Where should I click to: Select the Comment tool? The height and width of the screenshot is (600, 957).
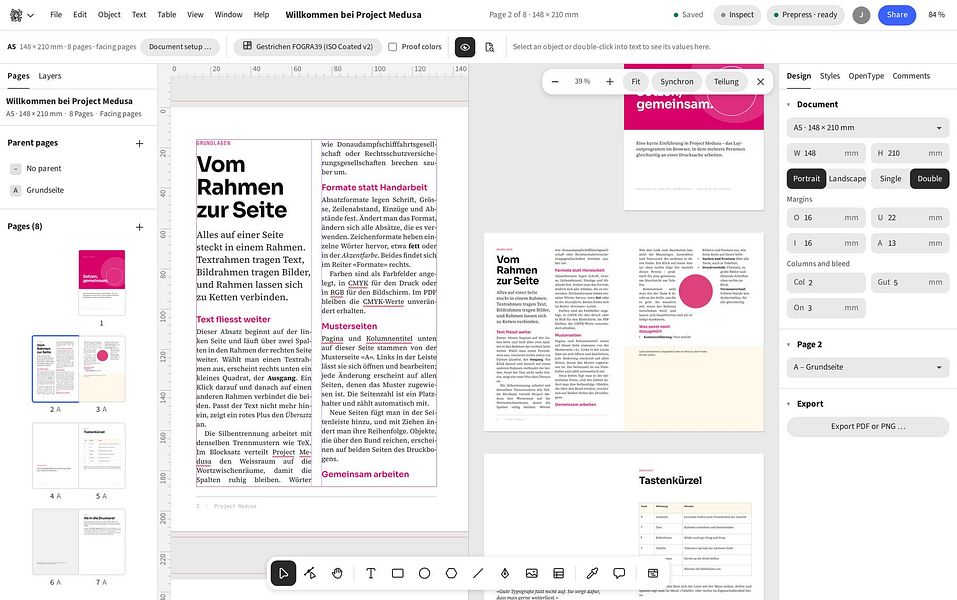pyautogui.click(x=619, y=573)
